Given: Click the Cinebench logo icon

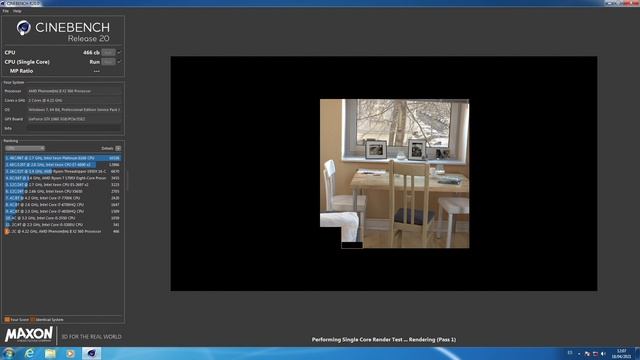Looking at the screenshot, I should tap(23, 28).
